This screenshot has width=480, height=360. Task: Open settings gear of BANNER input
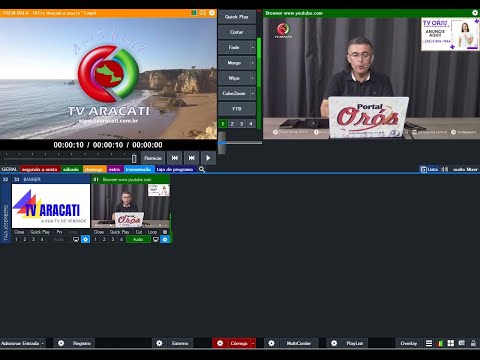tap(85, 239)
